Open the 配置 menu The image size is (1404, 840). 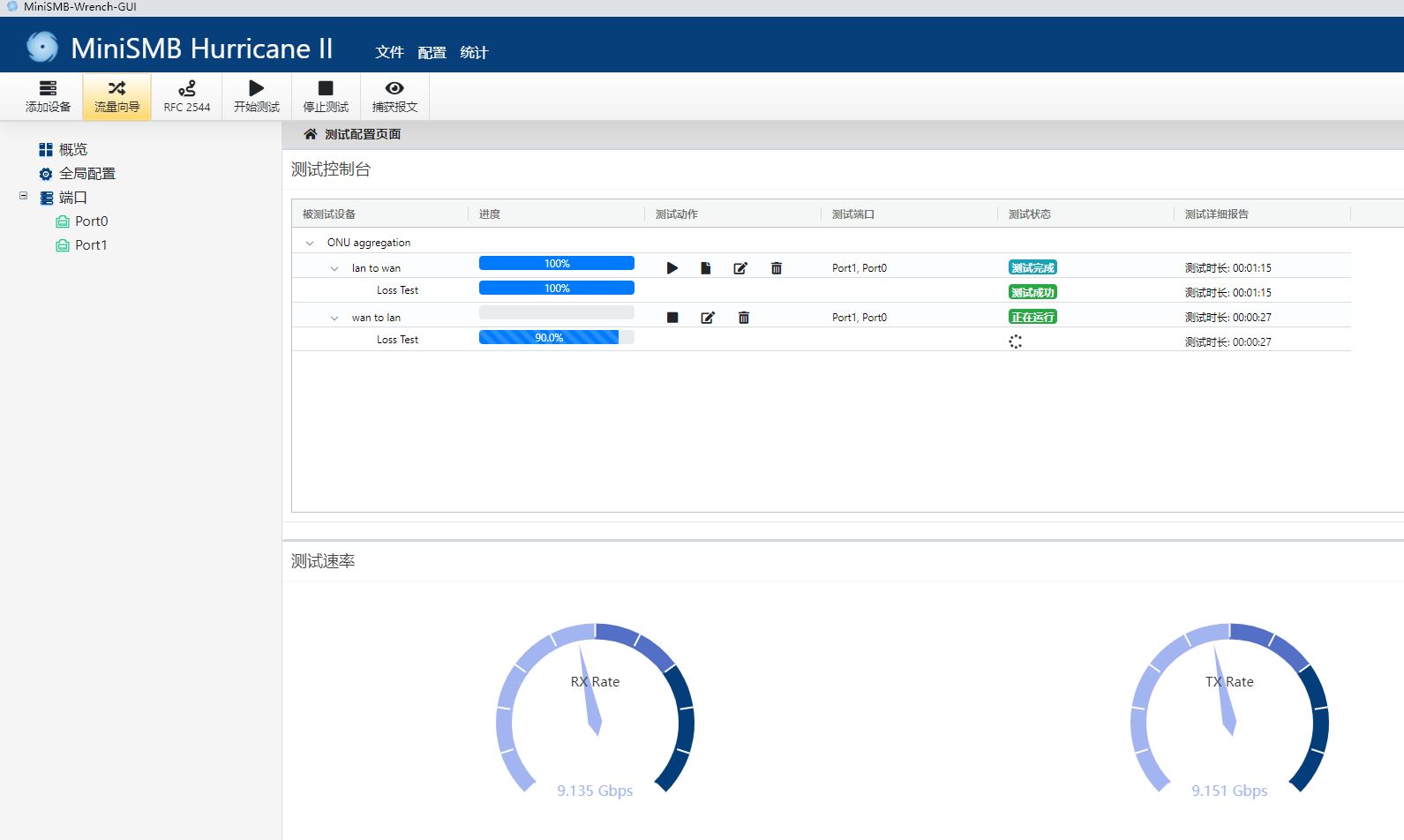coord(432,52)
